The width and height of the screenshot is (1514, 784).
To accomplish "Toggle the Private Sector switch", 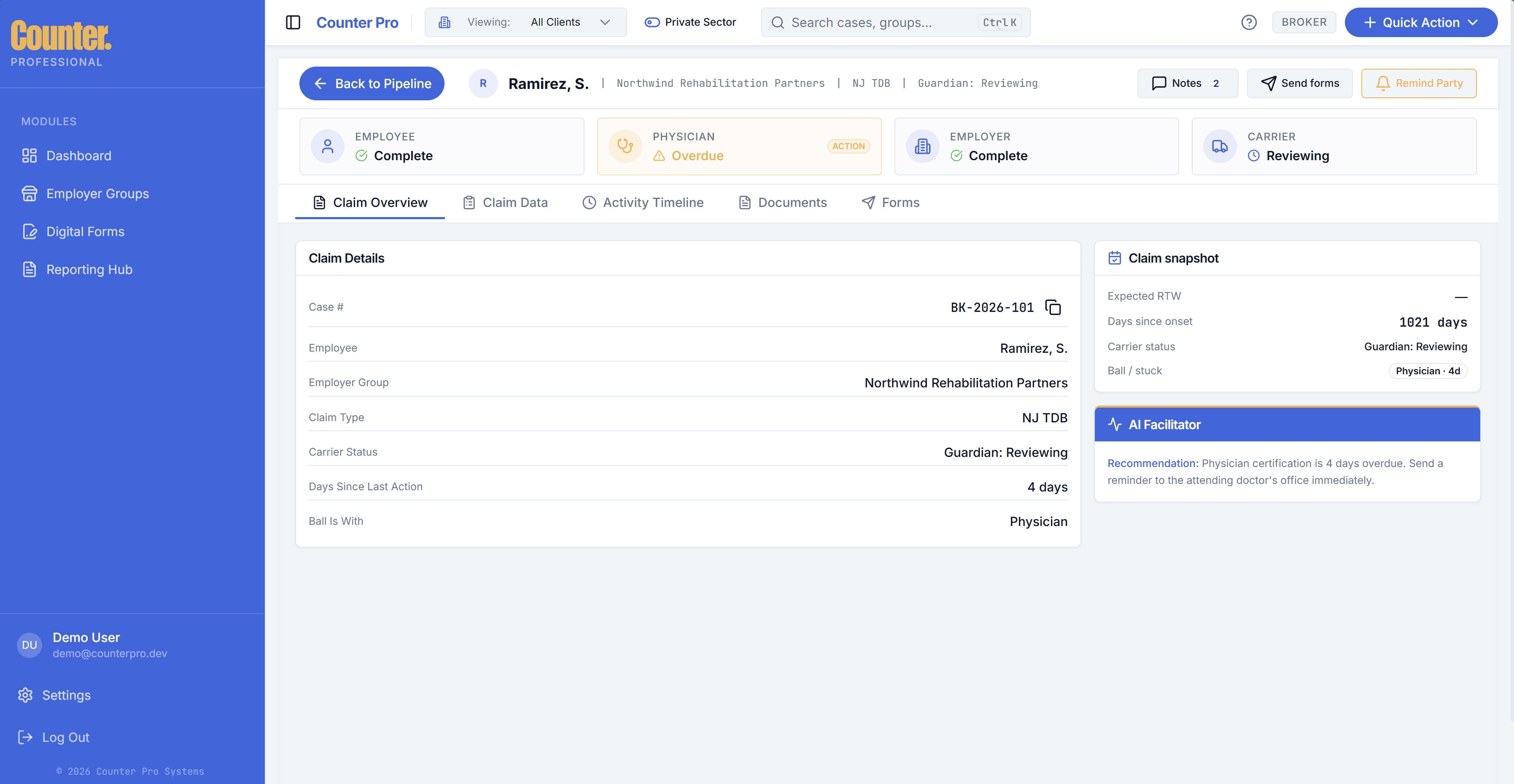I will [652, 22].
